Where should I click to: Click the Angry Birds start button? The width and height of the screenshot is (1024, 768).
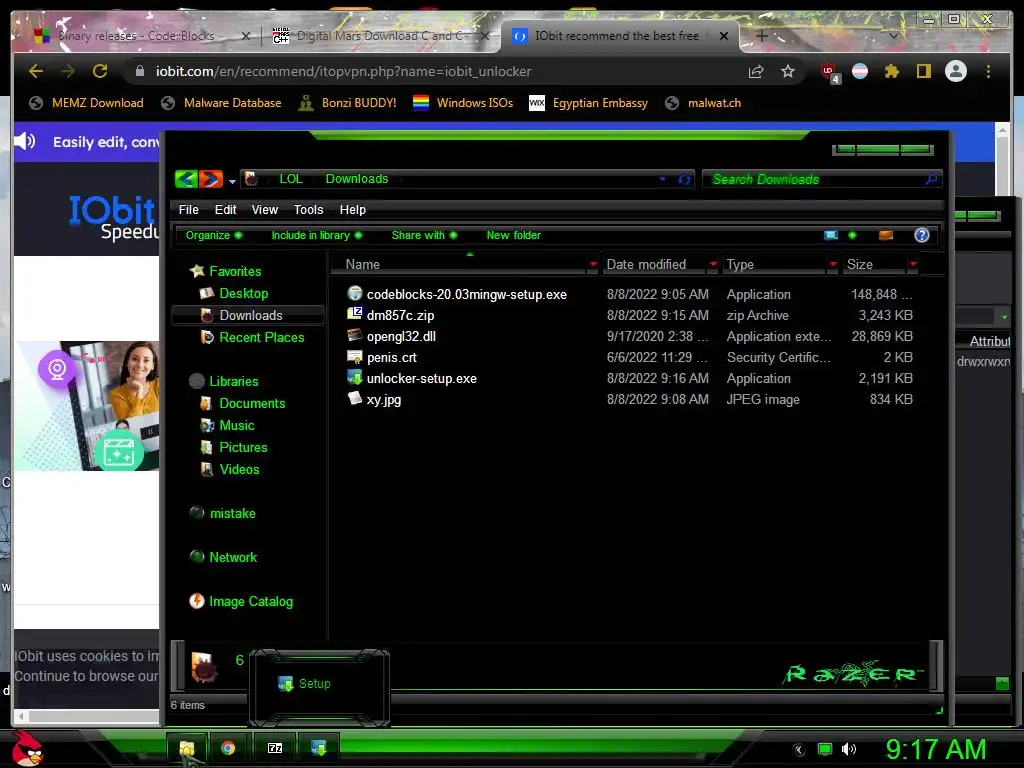click(x=26, y=748)
